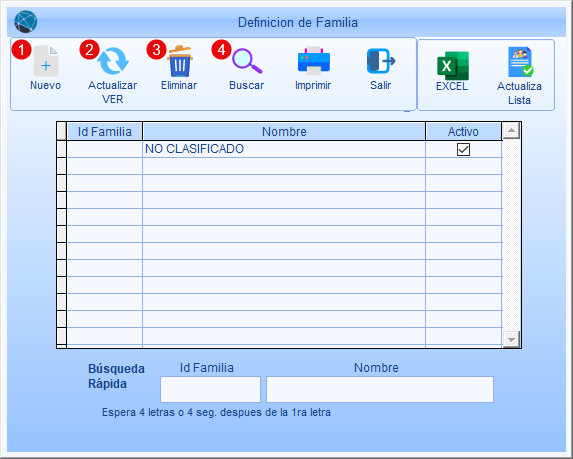Screen dimensions: 573x459
Task: Click the empty Id Familia cell in first row
Action: pos(105,149)
